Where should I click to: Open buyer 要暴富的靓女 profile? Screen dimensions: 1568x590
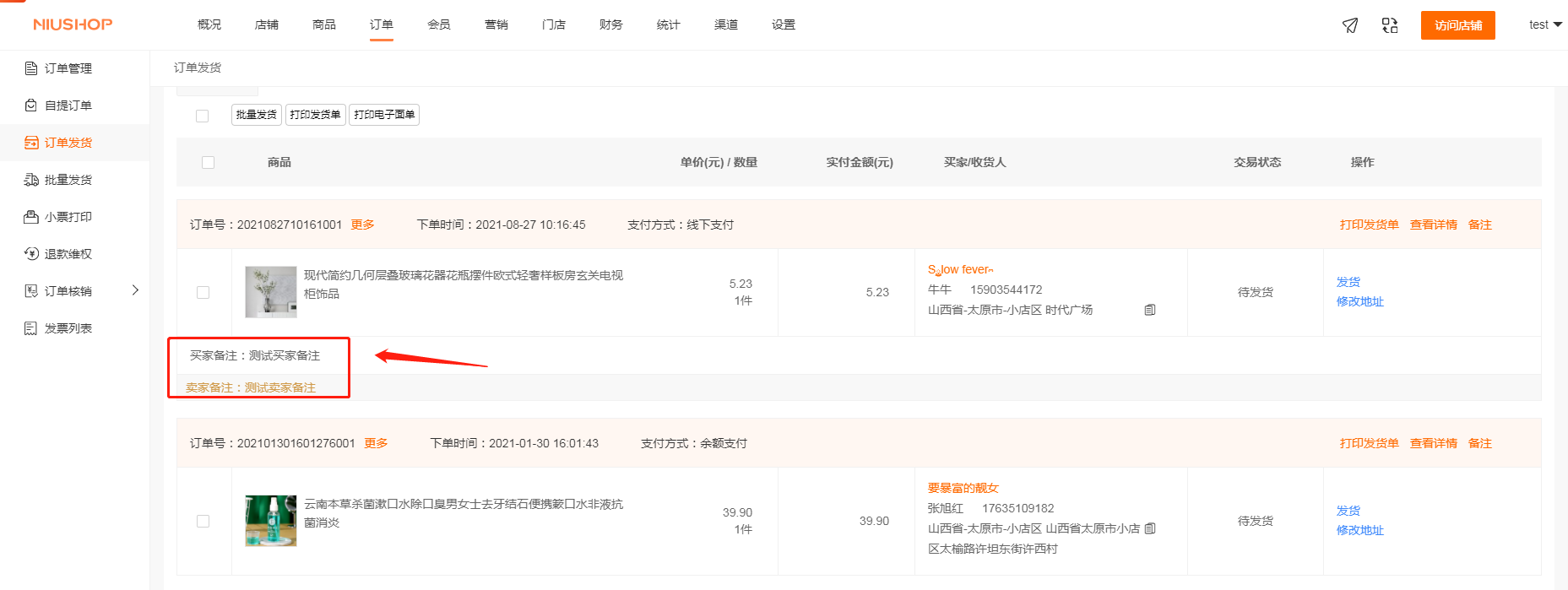963,488
